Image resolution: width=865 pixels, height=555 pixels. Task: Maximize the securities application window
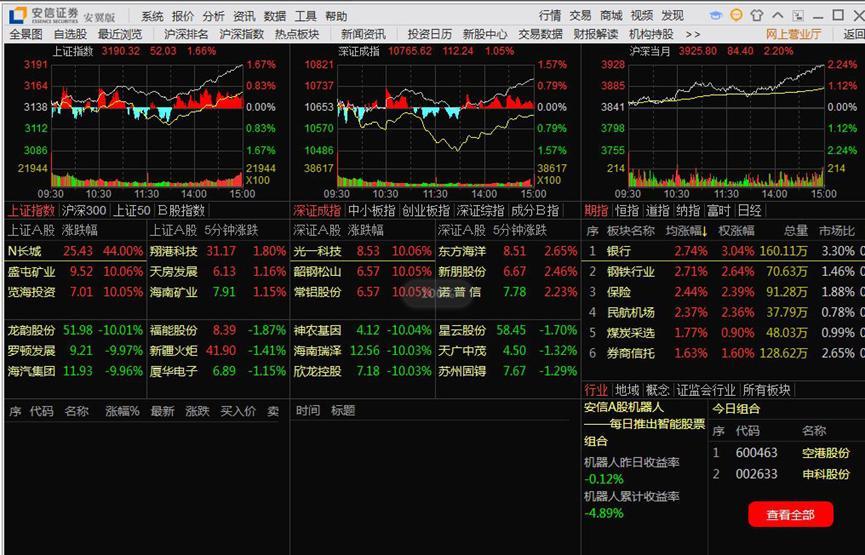point(838,15)
